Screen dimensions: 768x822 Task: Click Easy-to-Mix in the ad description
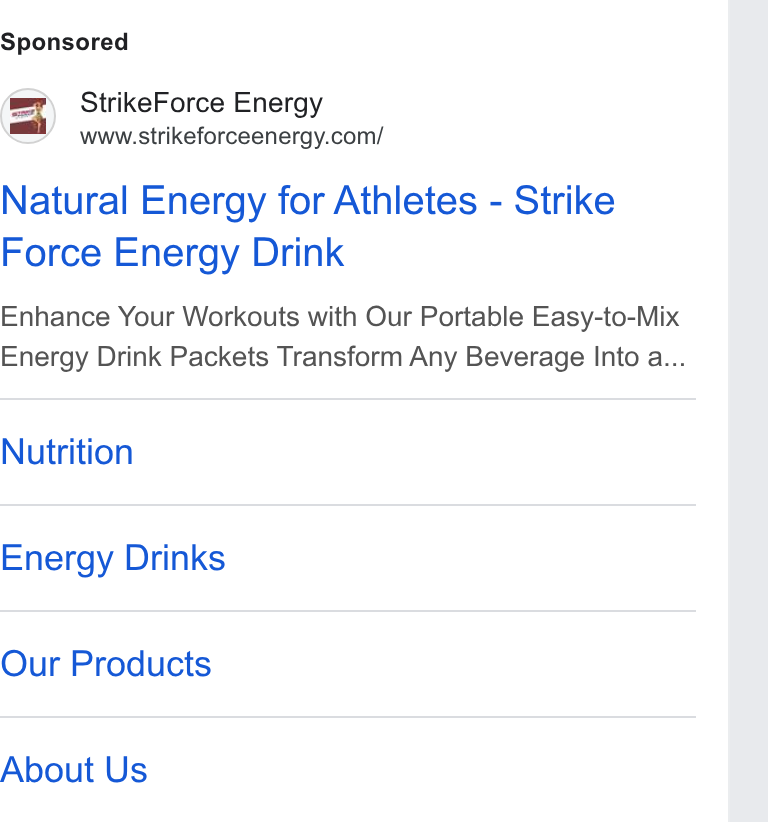pyautogui.click(x=605, y=317)
